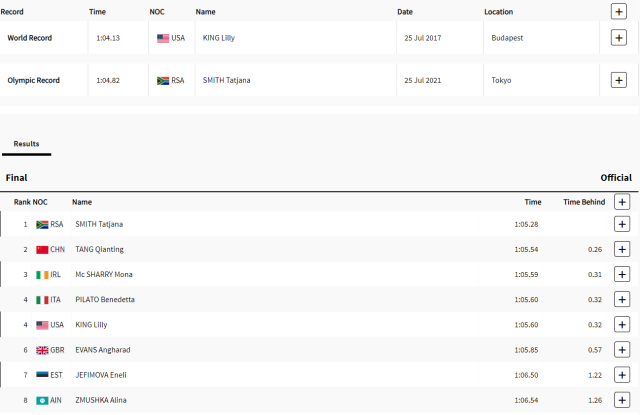This screenshot has width=640, height=415.
Task: Select the Results tab
Action: [26, 144]
